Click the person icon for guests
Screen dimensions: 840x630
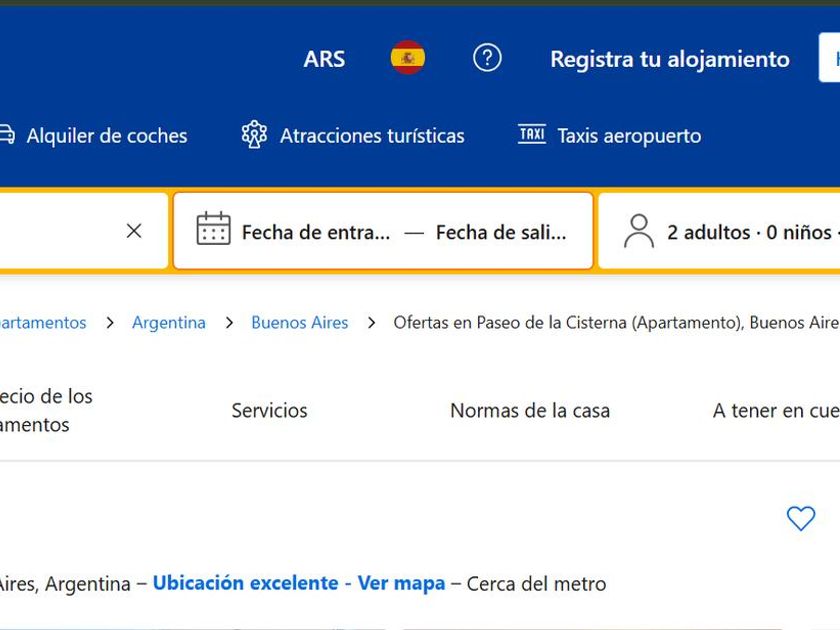pos(638,231)
